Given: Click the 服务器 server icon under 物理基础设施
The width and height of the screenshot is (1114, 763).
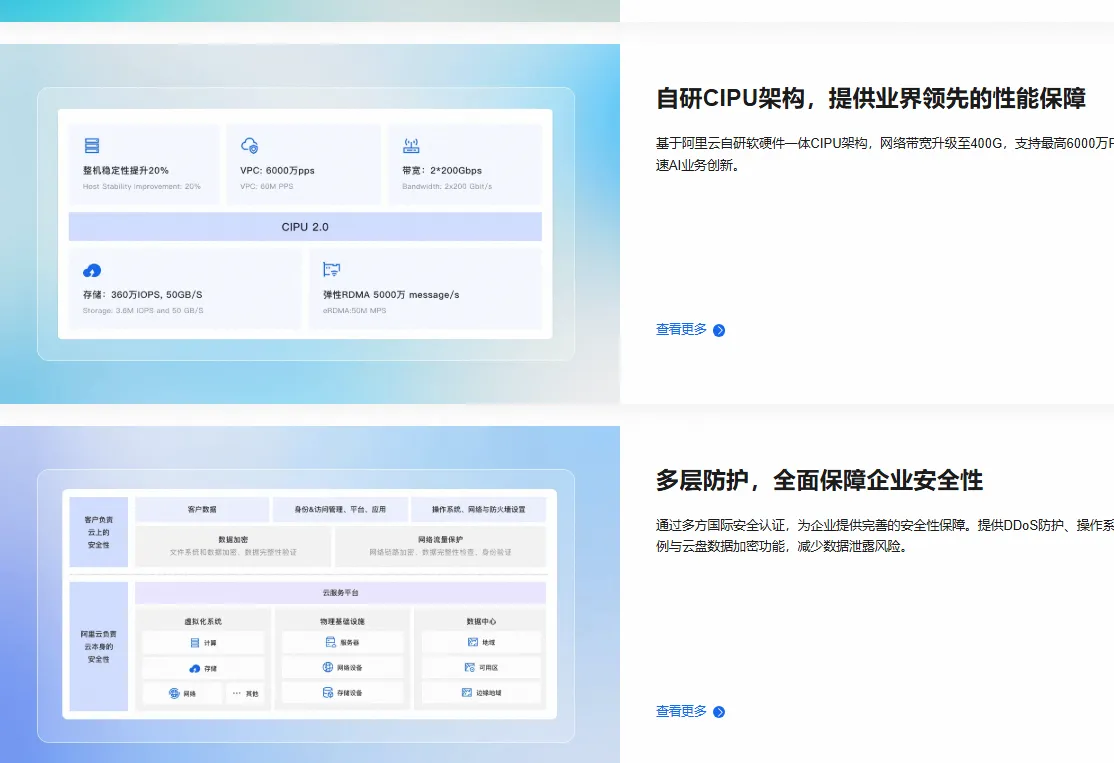Looking at the screenshot, I should [330, 642].
